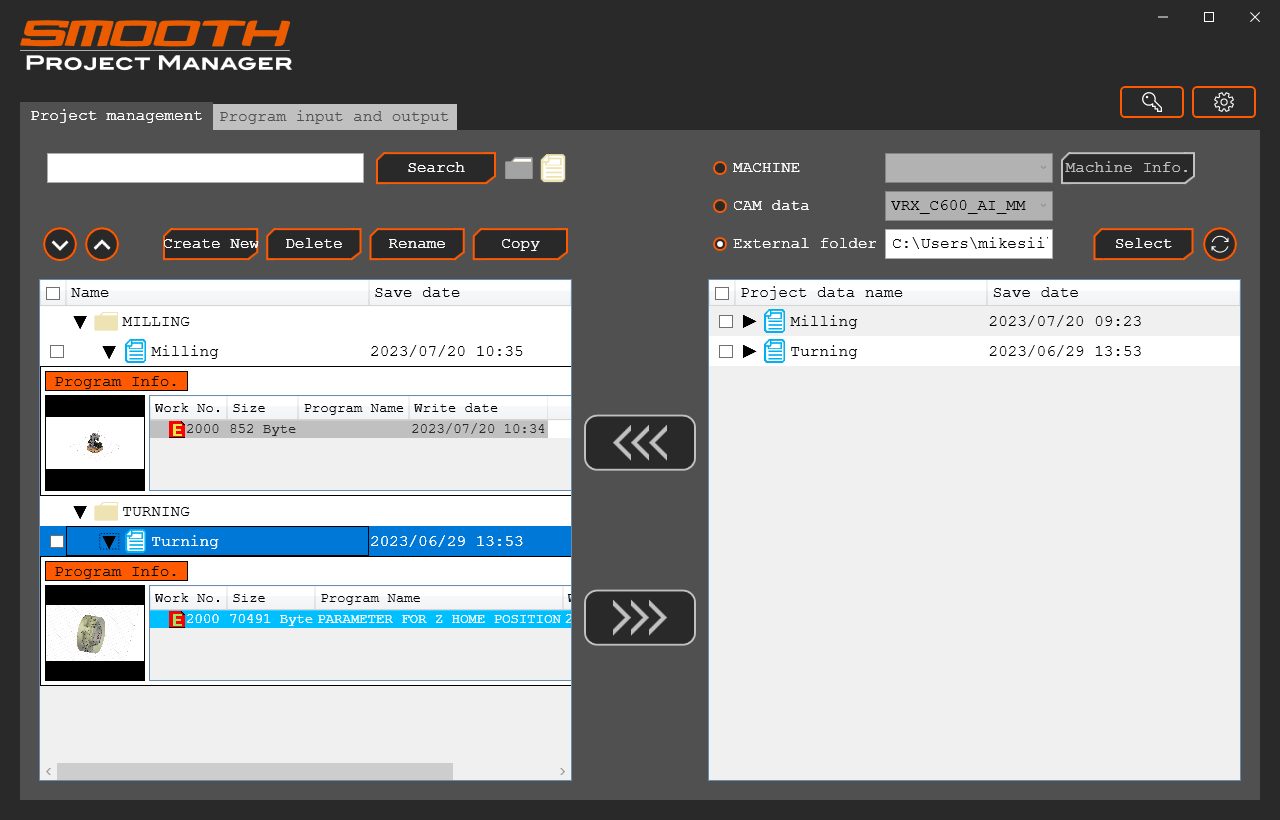The width and height of the screenshot is (1280, 820).
Task: Click the Create New button
Action: tap(210, 244)
